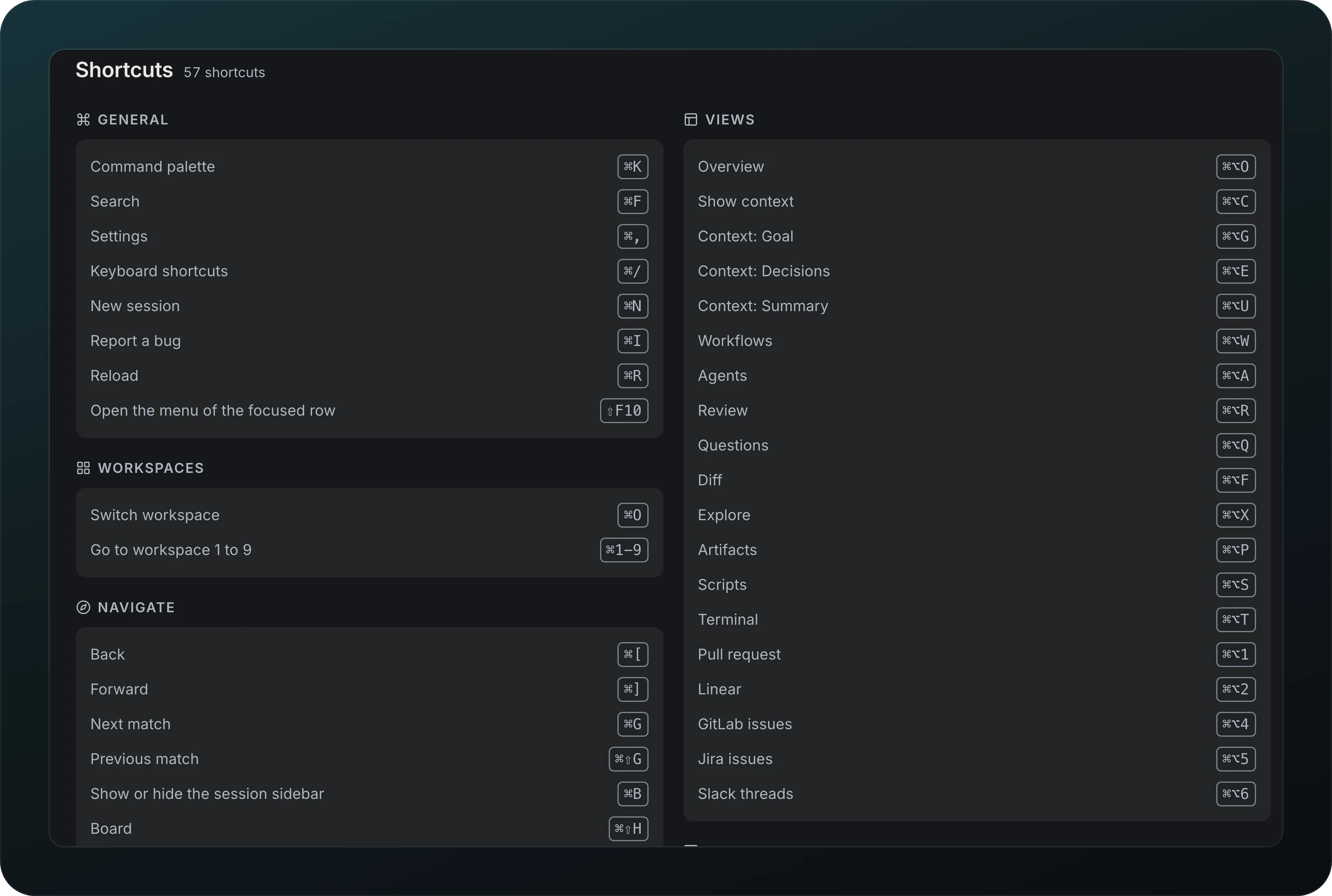Select the 'Questions' view row

(x=976, y=445)
